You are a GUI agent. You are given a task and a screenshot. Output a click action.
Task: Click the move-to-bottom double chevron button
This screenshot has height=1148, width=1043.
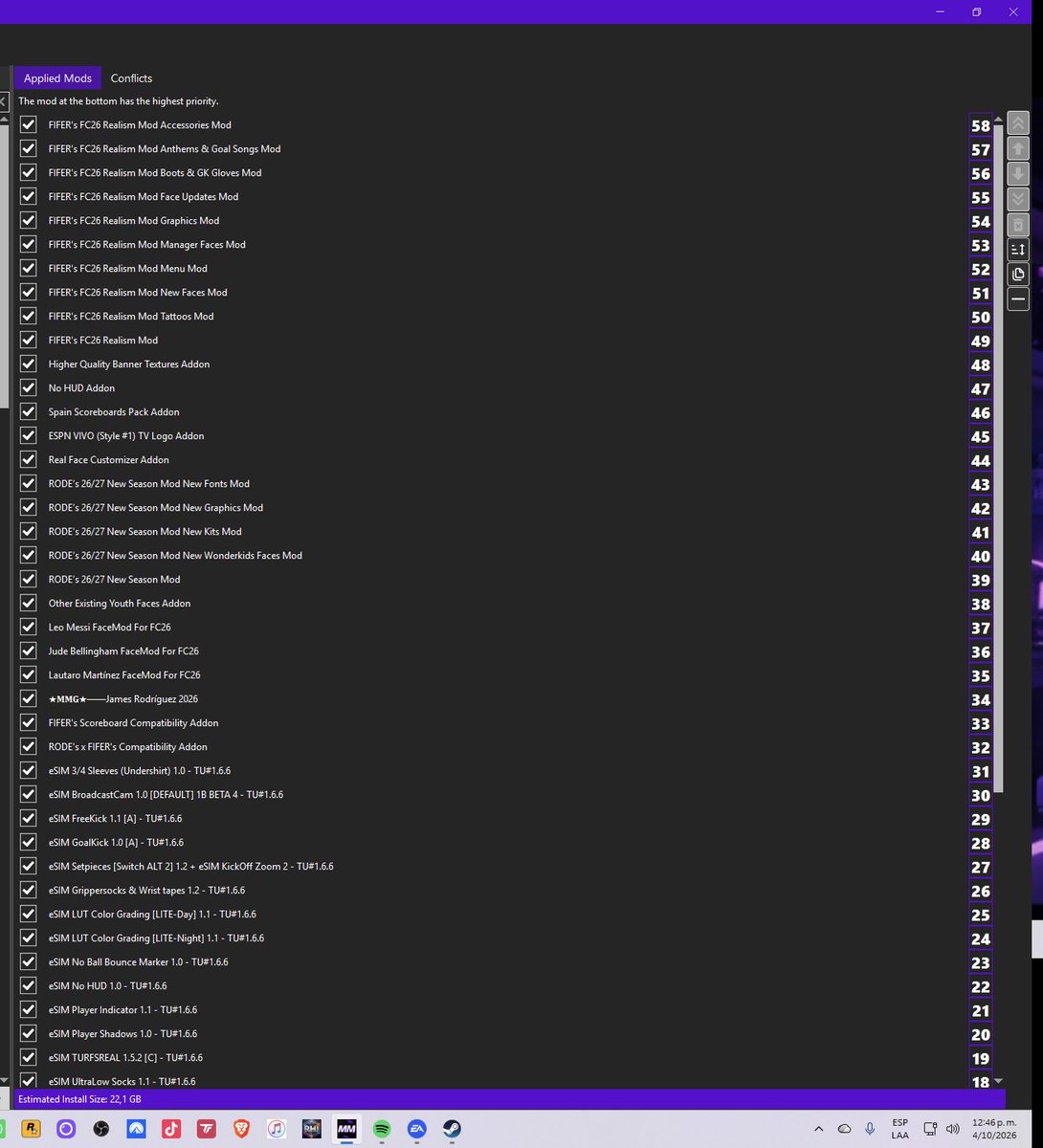[x=1018, y=199]
